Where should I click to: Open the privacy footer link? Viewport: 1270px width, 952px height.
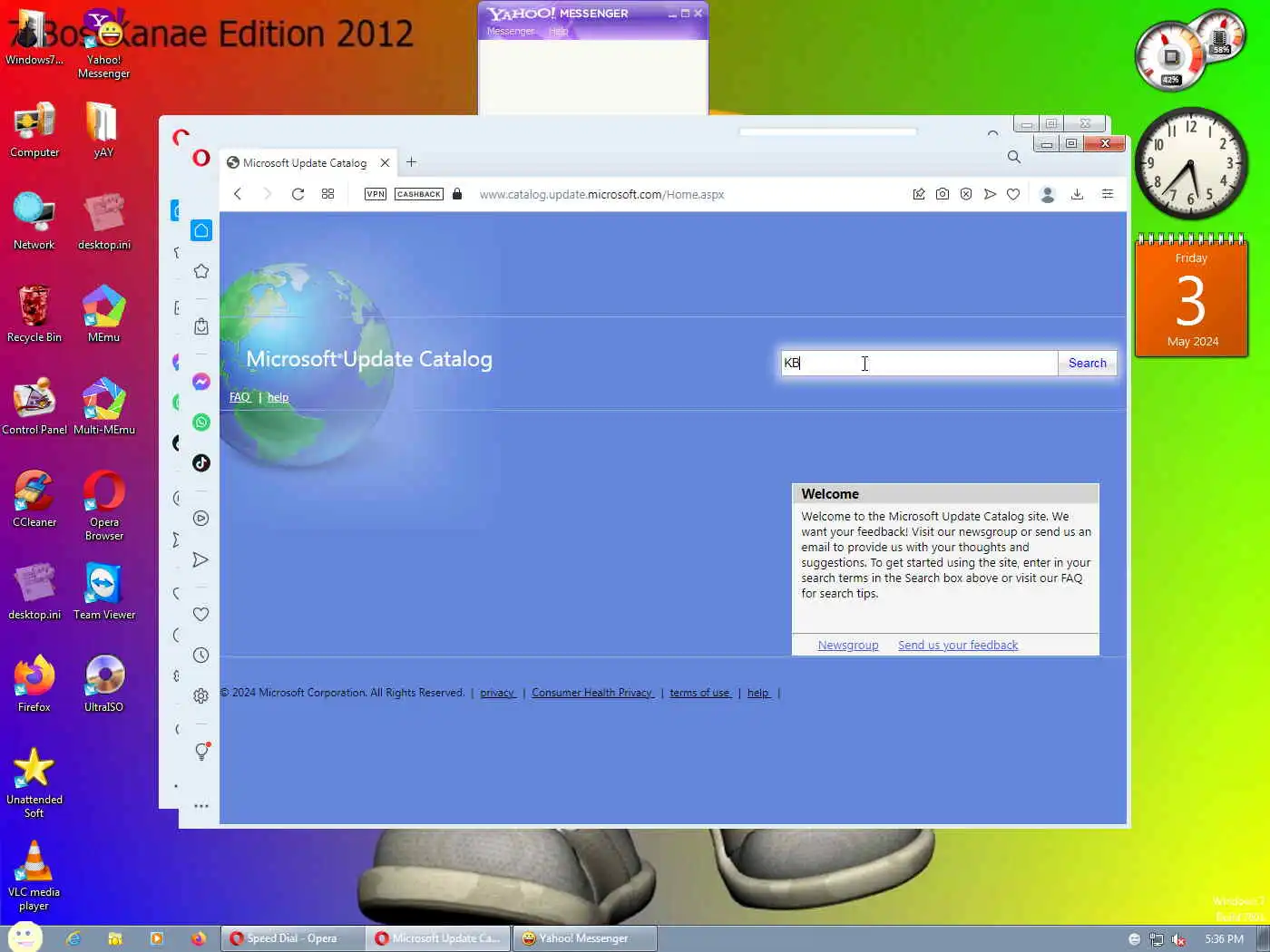[497, 693]
